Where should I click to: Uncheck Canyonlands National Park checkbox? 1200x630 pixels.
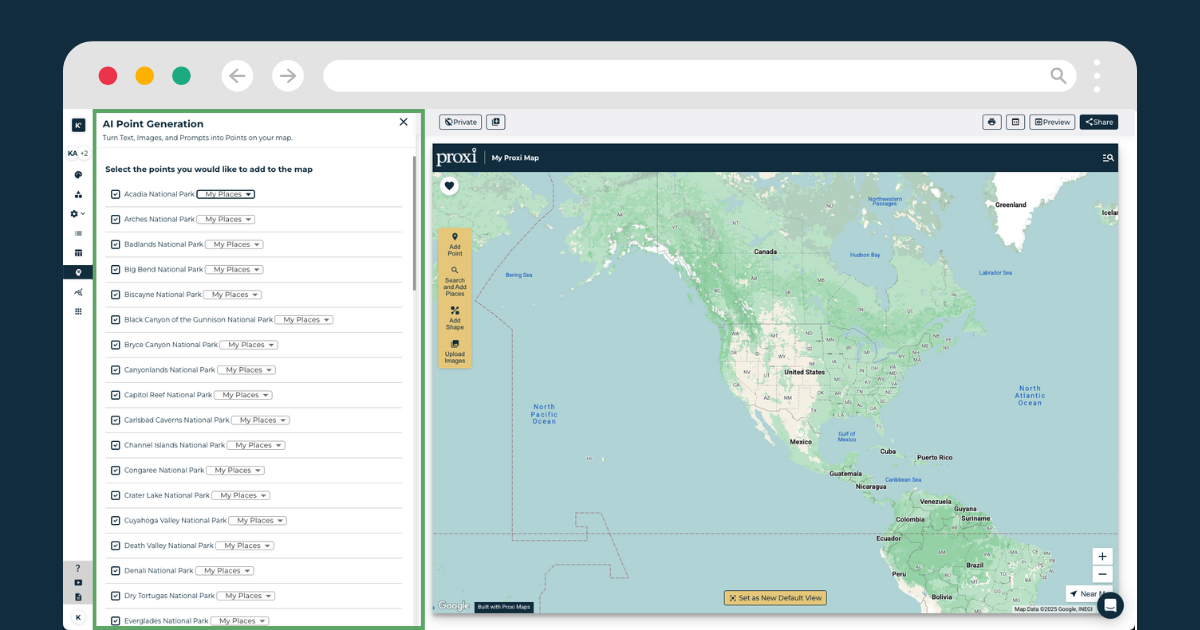(116, 370)
